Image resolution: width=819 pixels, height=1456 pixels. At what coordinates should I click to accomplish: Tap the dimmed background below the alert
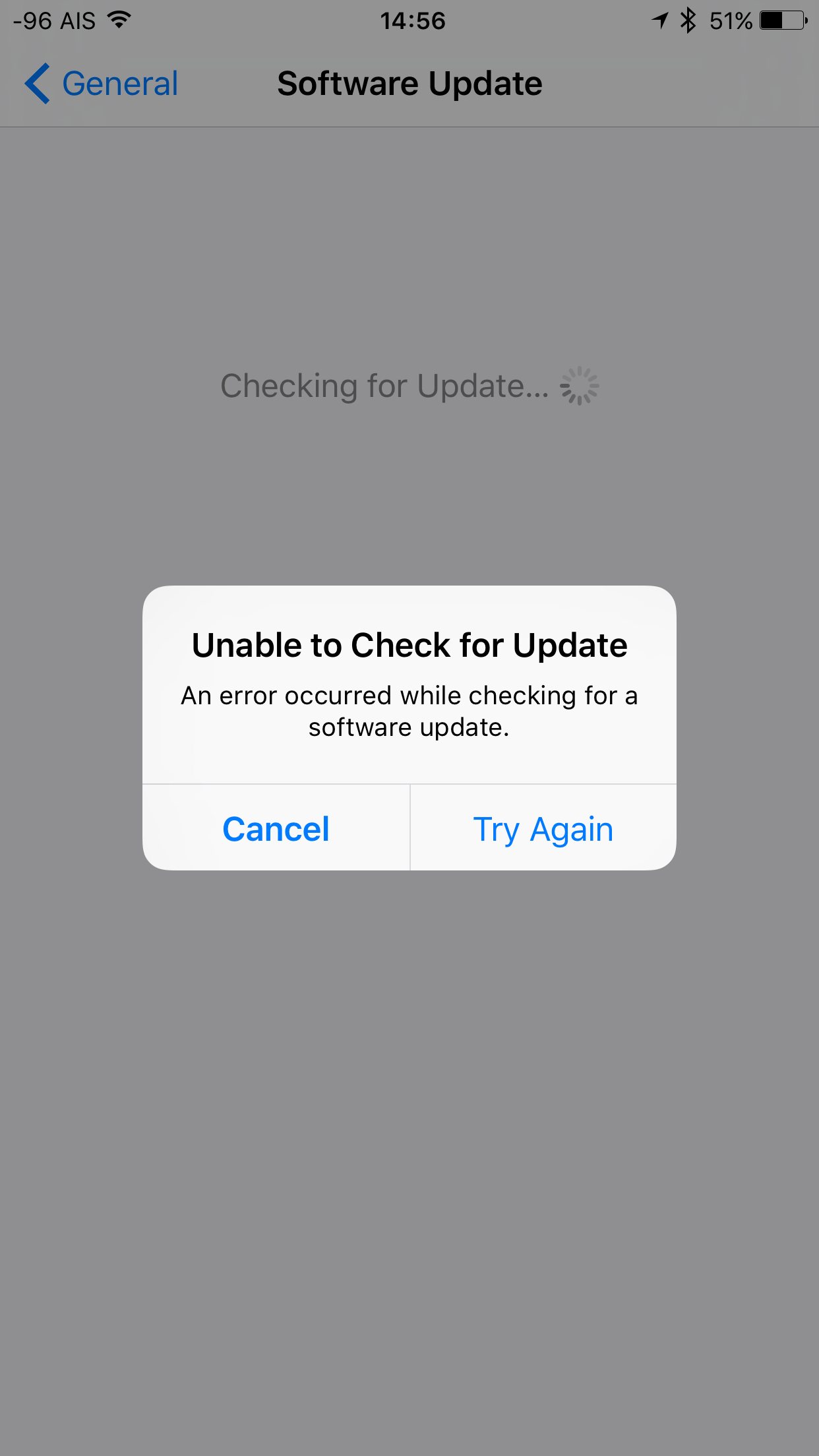409,1161
